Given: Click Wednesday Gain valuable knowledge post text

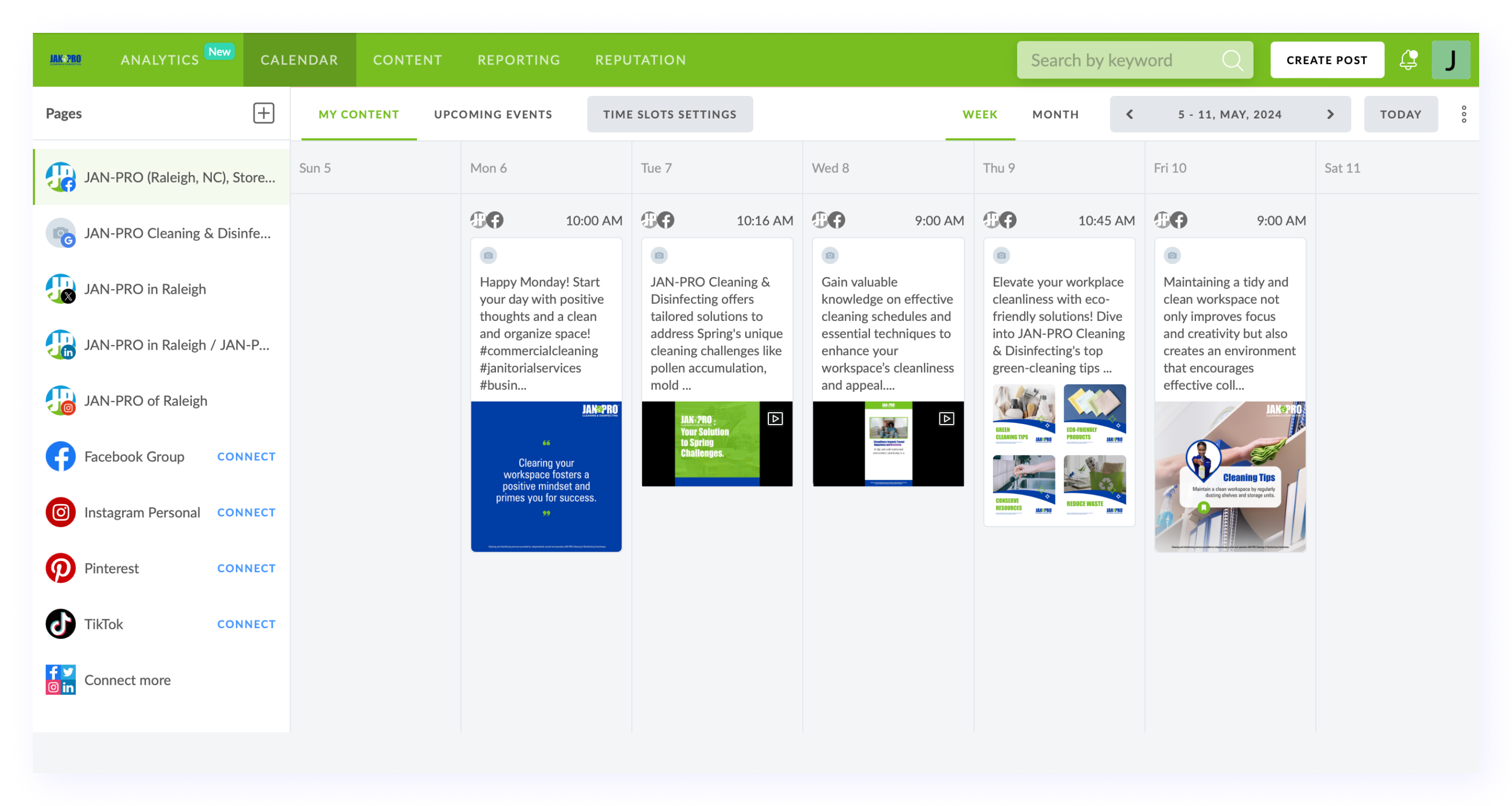Looking at the screenshot, I should tap(887, 333).
